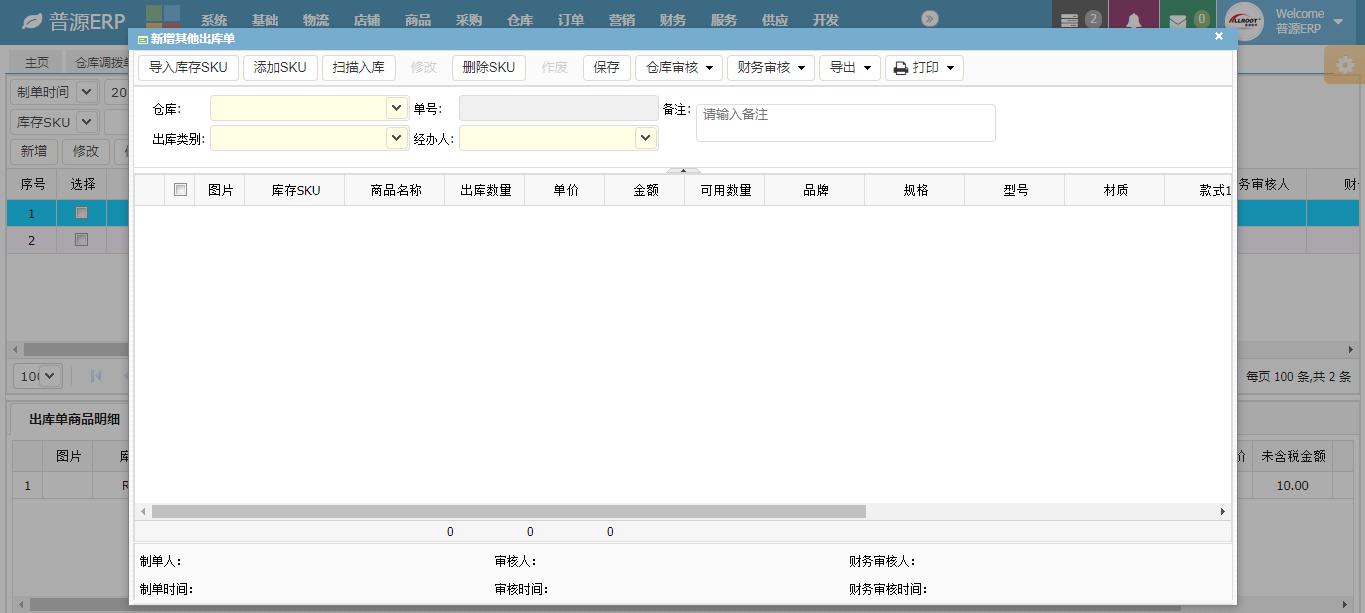Screen dimensions: 1365x613
Task: Toggle the select-all checkbox in dialog grid header
Action: [180, 190]
